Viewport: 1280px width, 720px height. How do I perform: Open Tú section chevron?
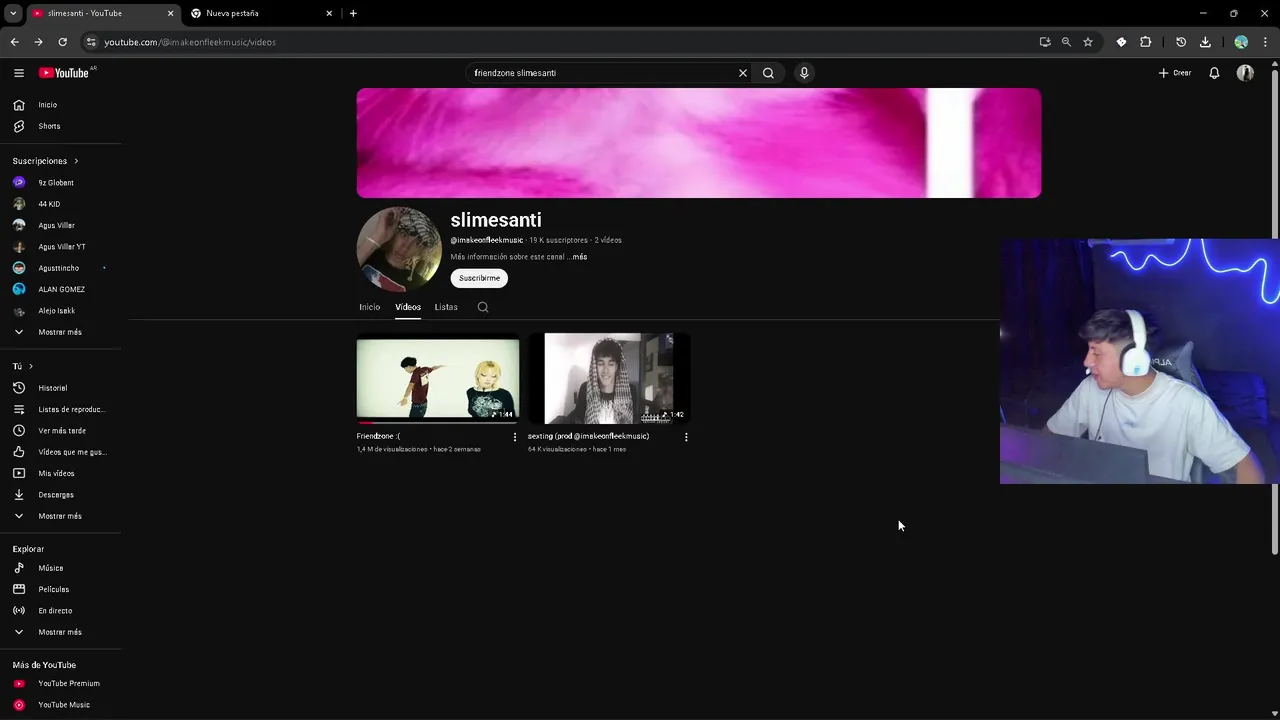[x=31, y=366]
